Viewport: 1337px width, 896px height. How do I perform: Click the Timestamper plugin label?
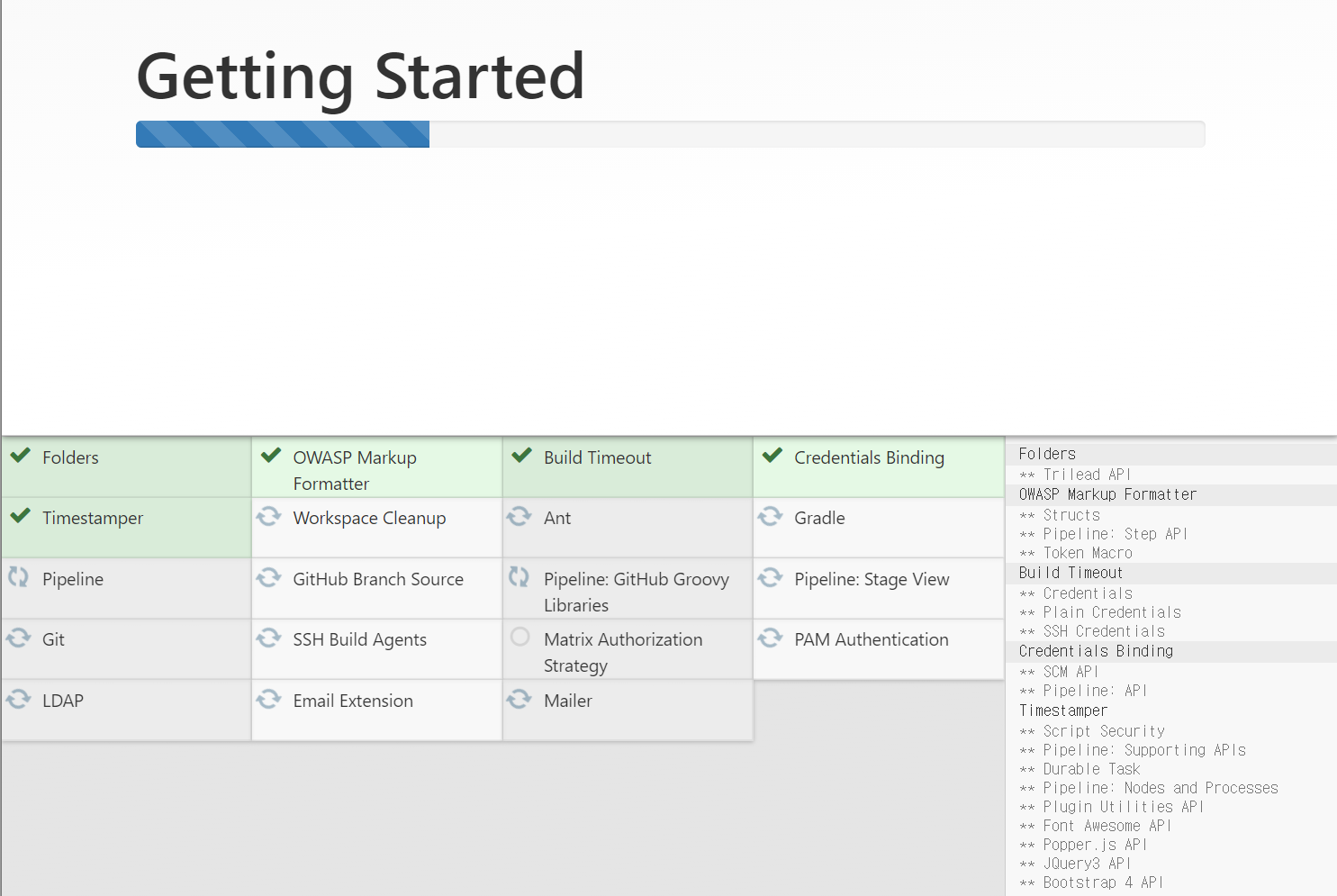93,518
